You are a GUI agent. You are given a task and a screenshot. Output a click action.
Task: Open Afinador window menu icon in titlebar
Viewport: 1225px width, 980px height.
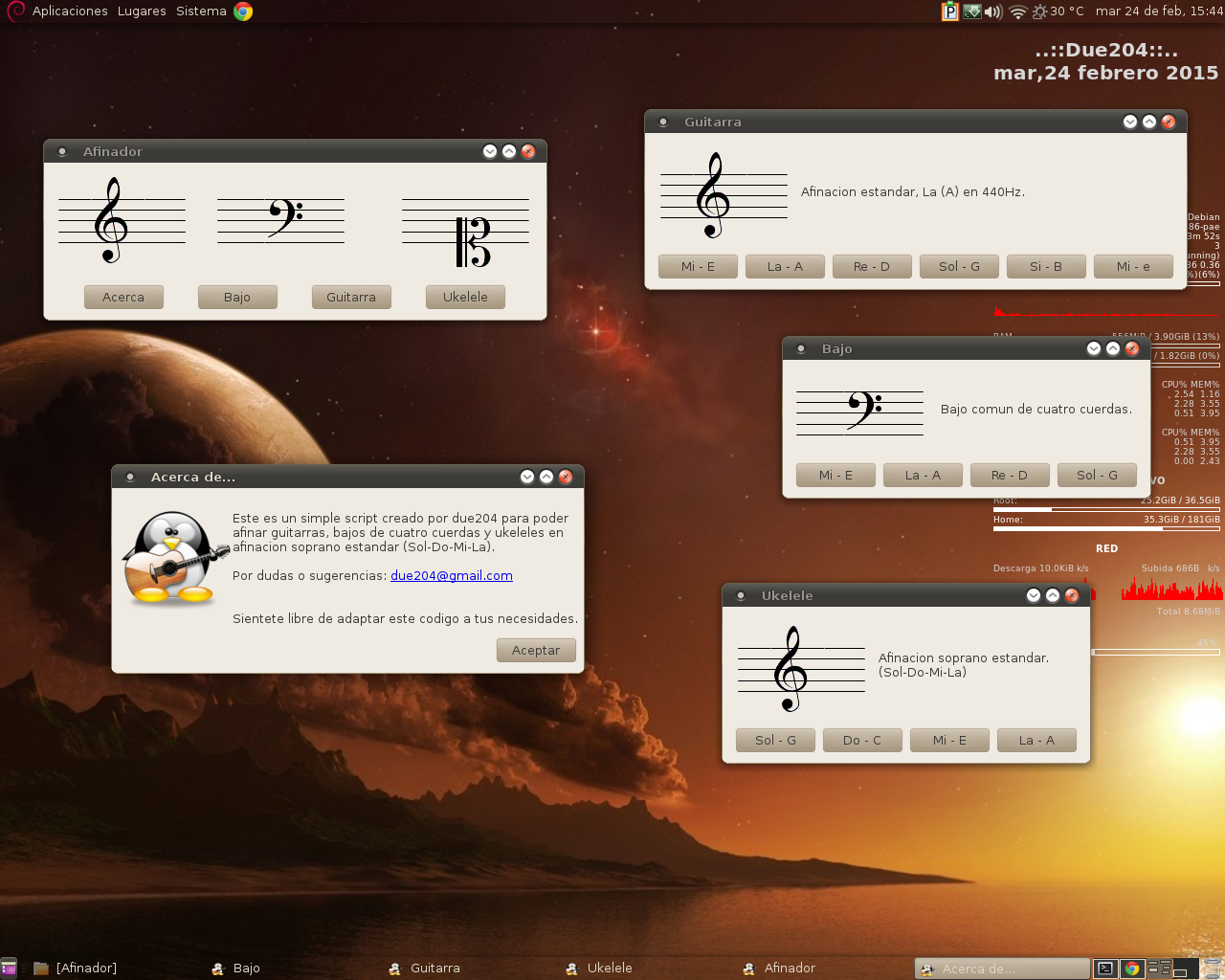[x=62, y=151]
